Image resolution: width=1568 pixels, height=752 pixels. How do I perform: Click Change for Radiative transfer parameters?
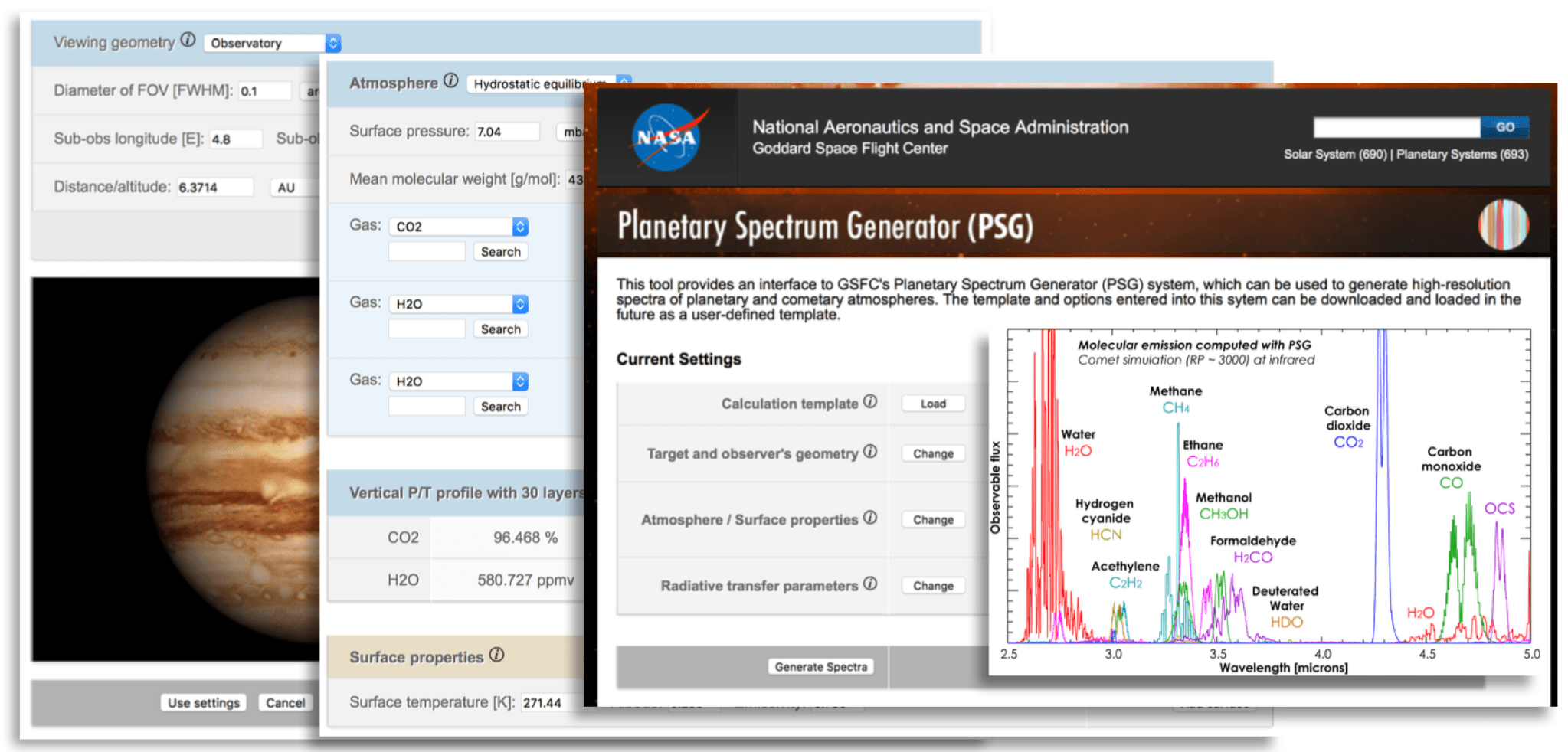(x=933, y=586)
